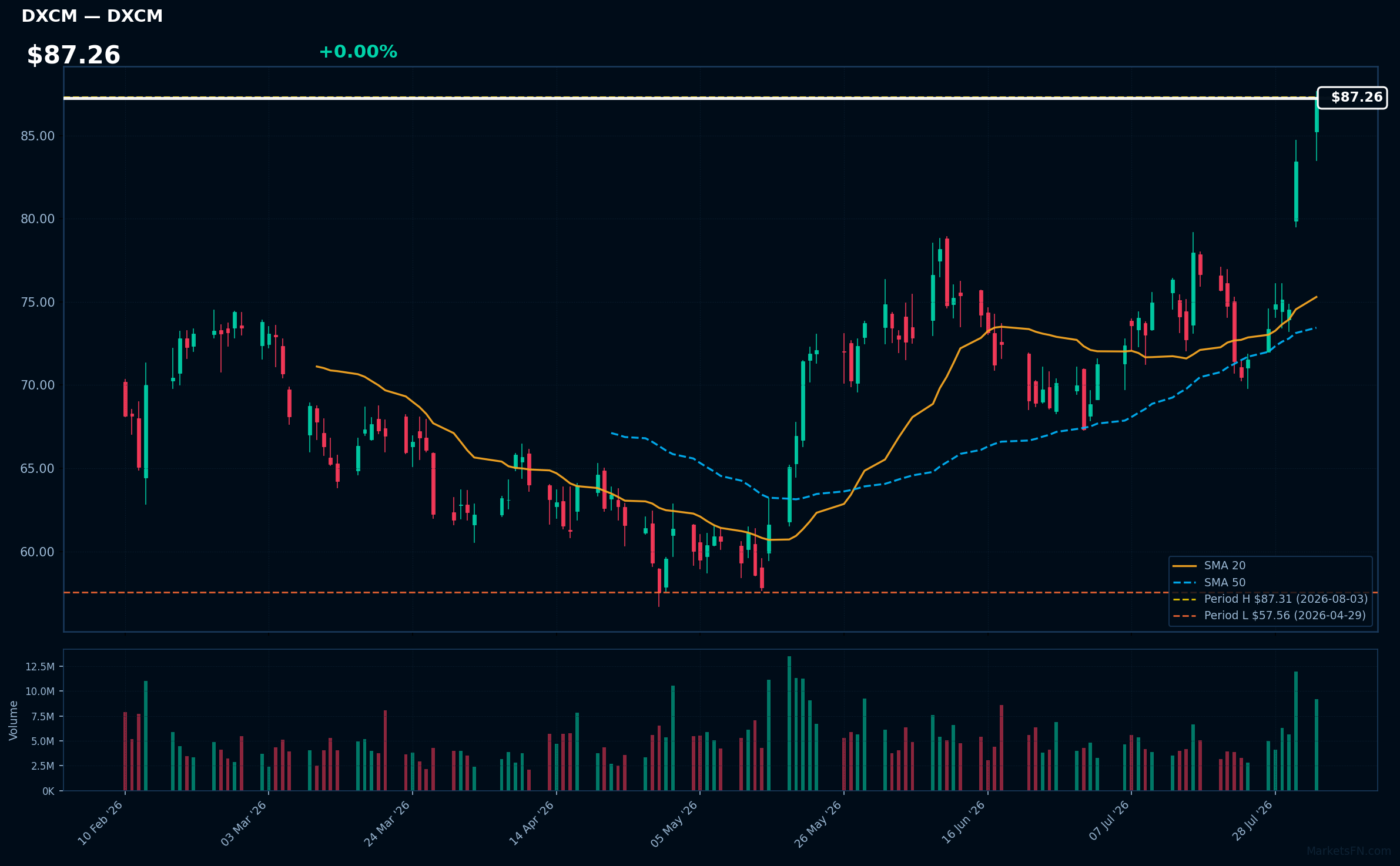Click the 12.5M volume axis label
Screen dimensions: 1400x866
(x=40, y=667)
